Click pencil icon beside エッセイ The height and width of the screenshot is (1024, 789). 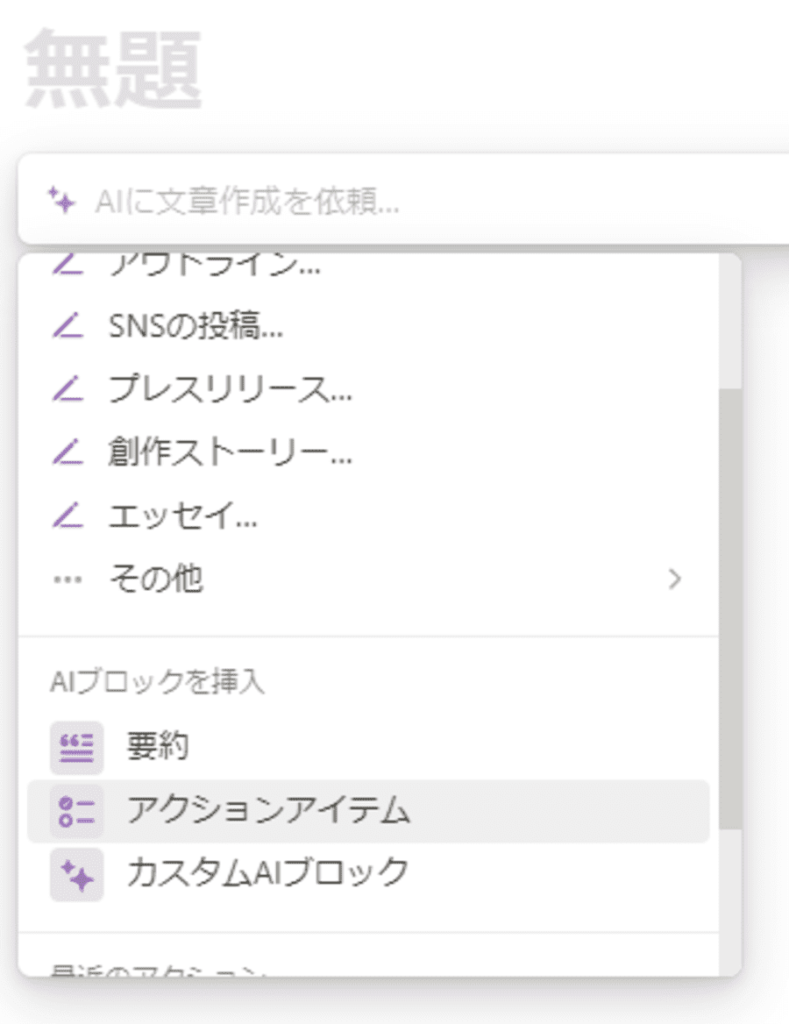click(x=68, y=515)
